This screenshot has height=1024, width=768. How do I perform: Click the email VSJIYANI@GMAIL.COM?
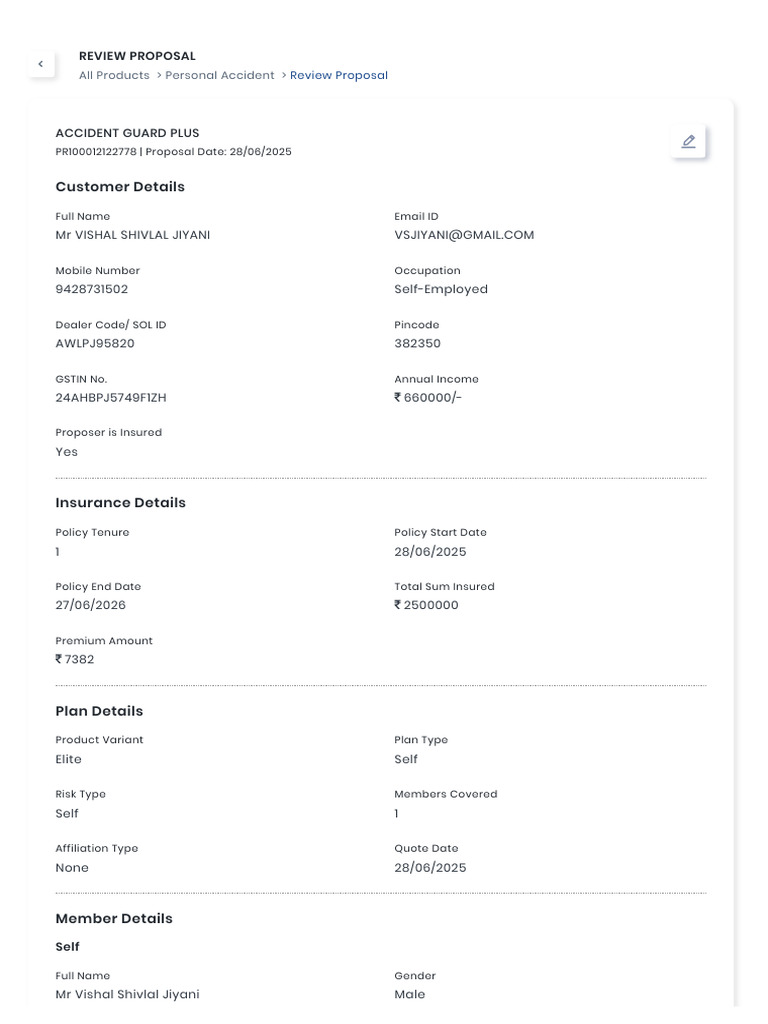(x=464, y=235)
